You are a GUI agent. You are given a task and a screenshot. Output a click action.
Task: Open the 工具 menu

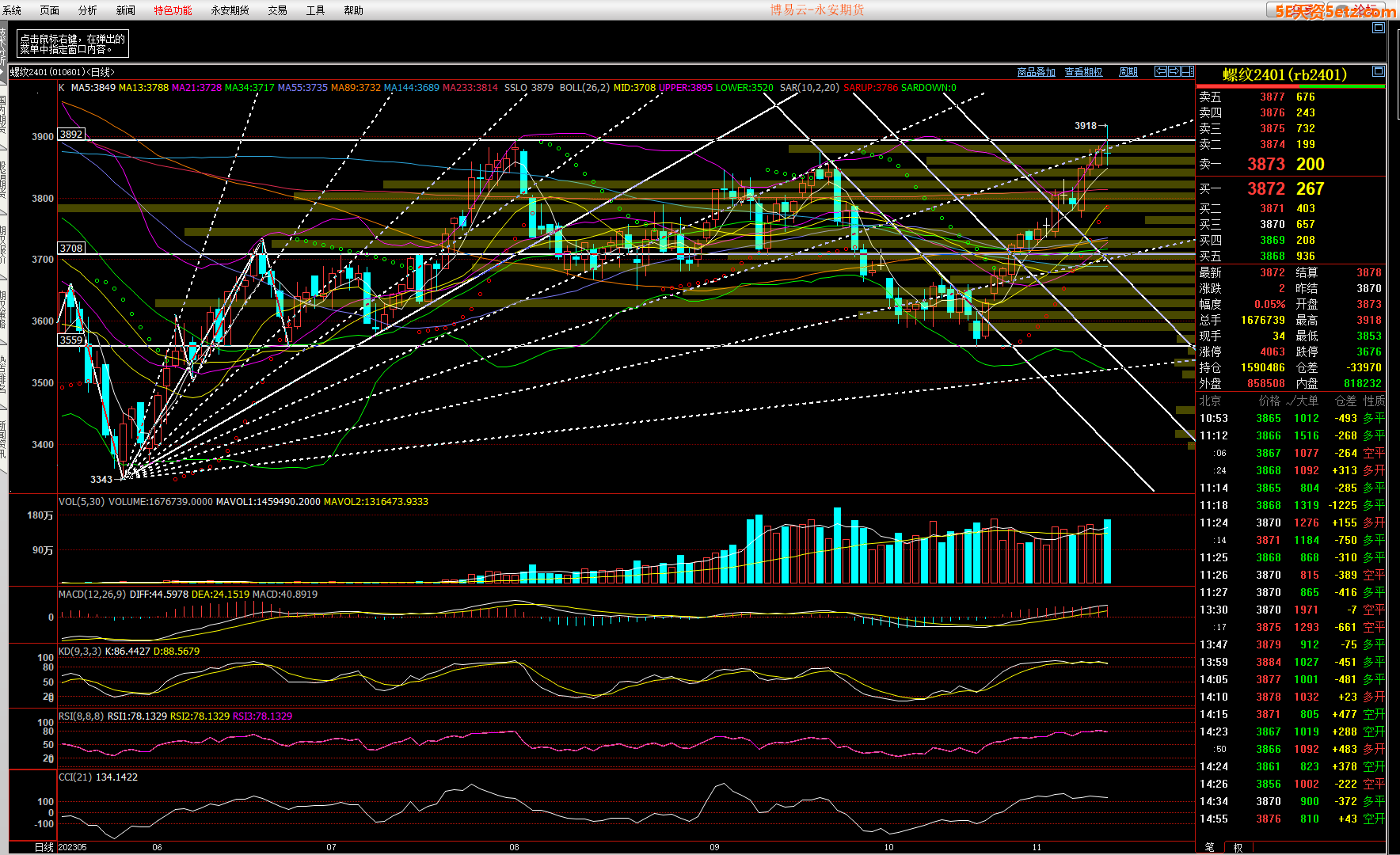point(316,10)
